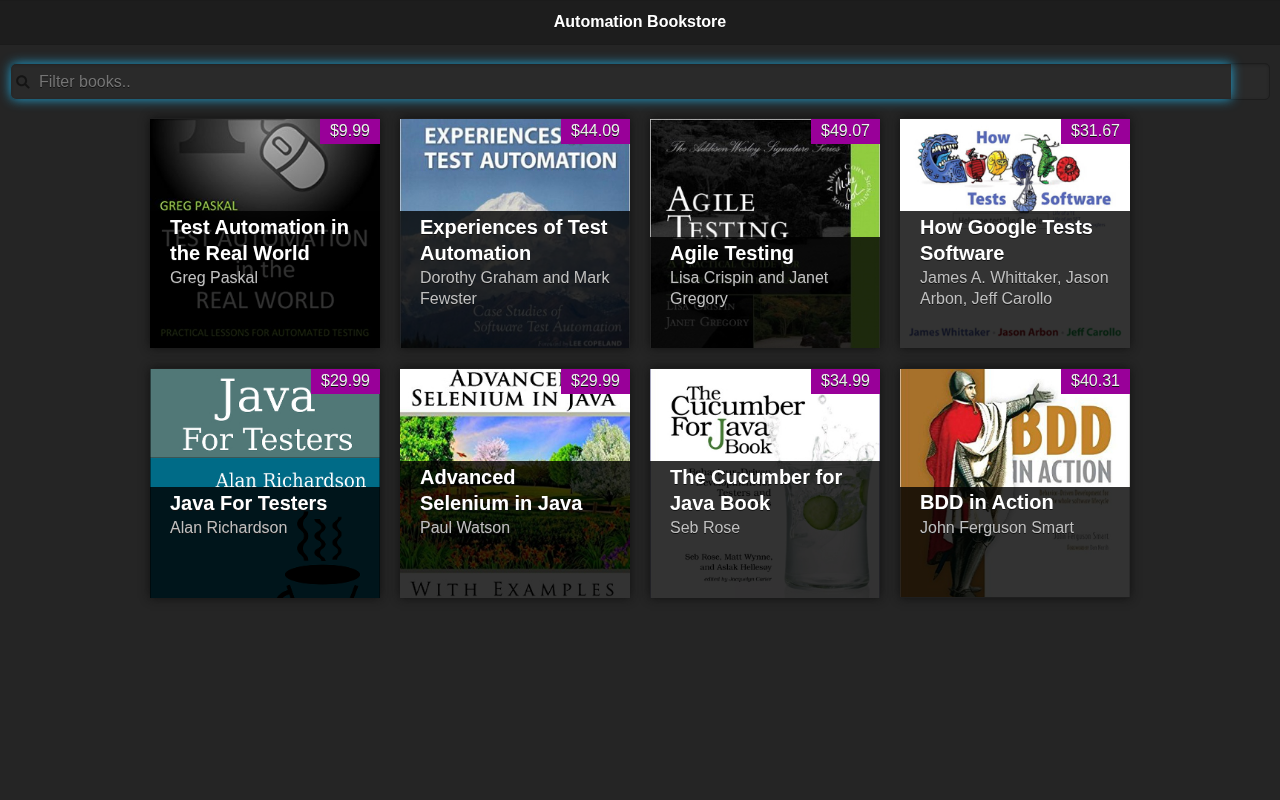Open 'Test Automation in the Real World' title
Image resolution: width=1280 pixels, height=800 pixels.
[259, 240]
